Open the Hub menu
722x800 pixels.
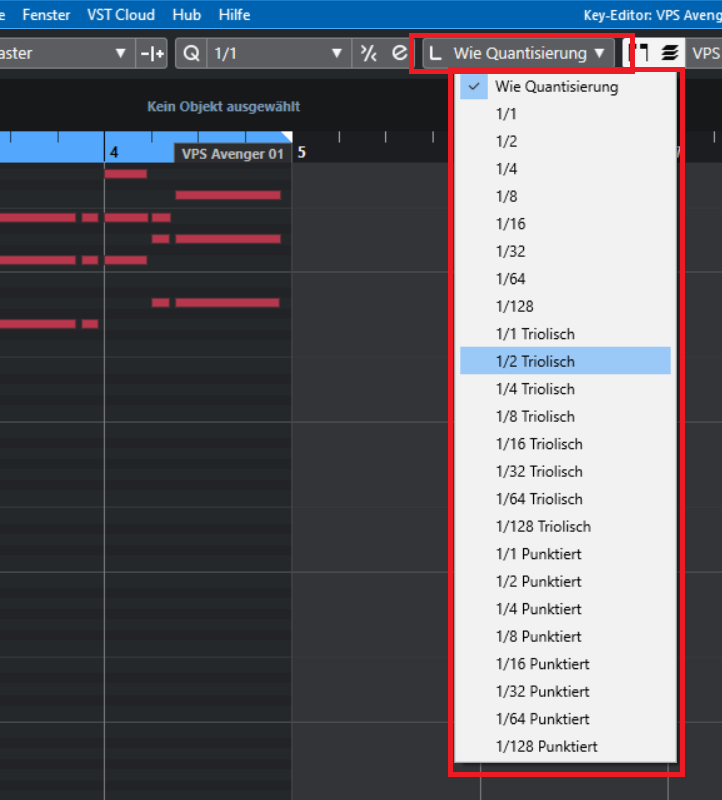pyautogui.click(x=186, y=15)
